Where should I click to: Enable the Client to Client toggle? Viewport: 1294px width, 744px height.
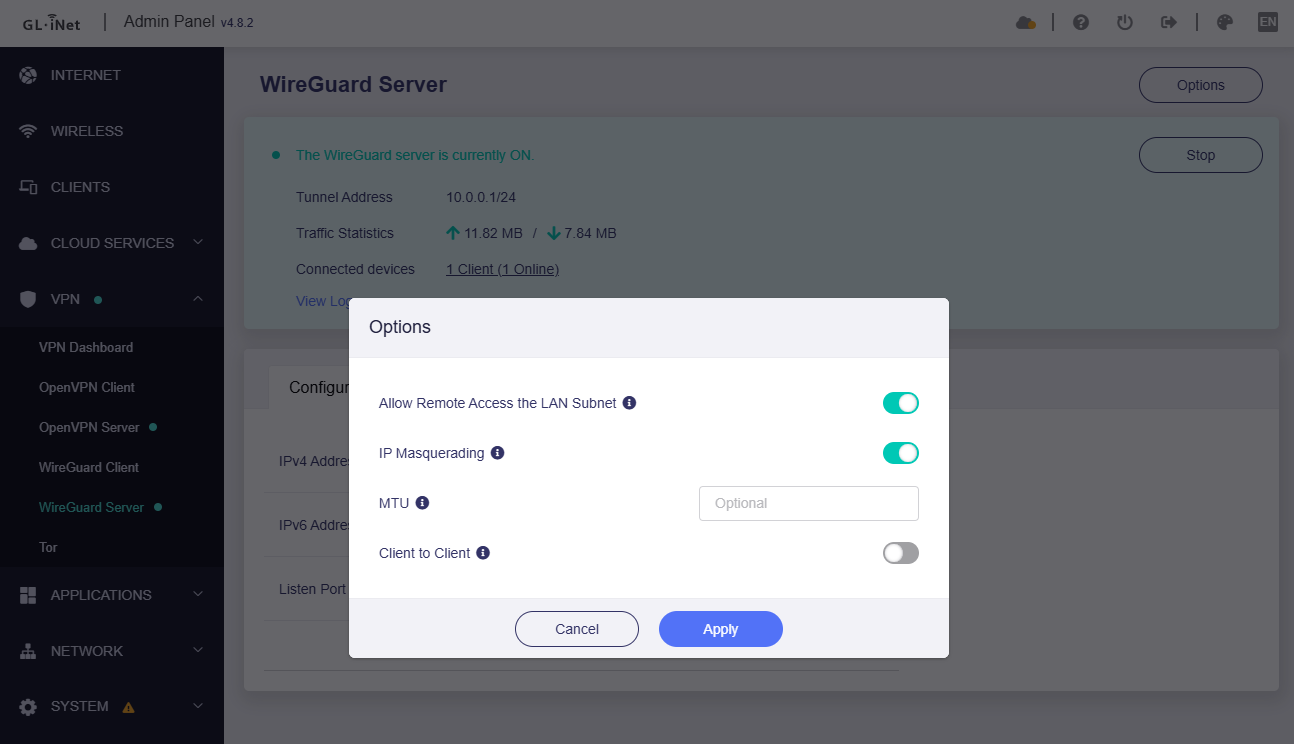point(900,553)
